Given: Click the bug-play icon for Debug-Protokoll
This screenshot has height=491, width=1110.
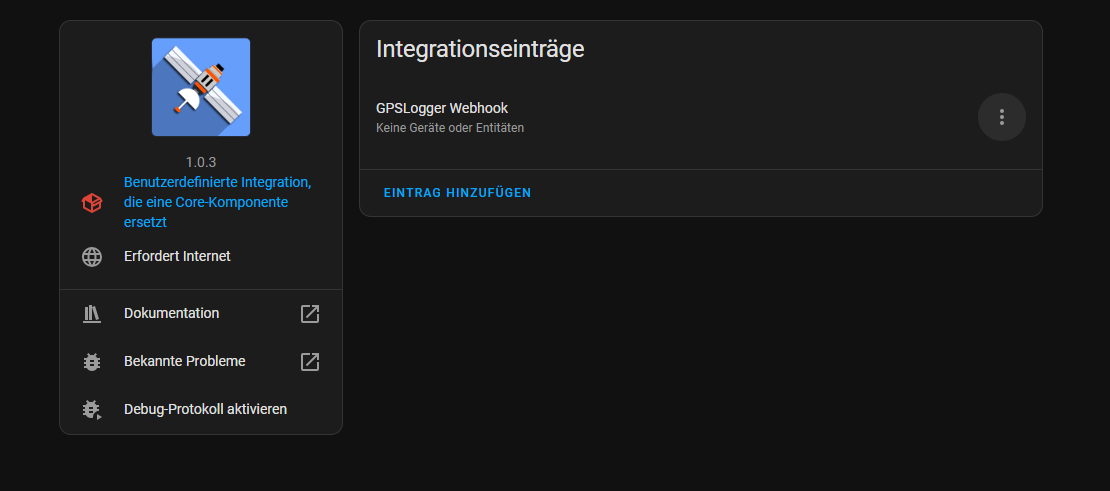Looking at the screenshot, I should click(92, 410).
